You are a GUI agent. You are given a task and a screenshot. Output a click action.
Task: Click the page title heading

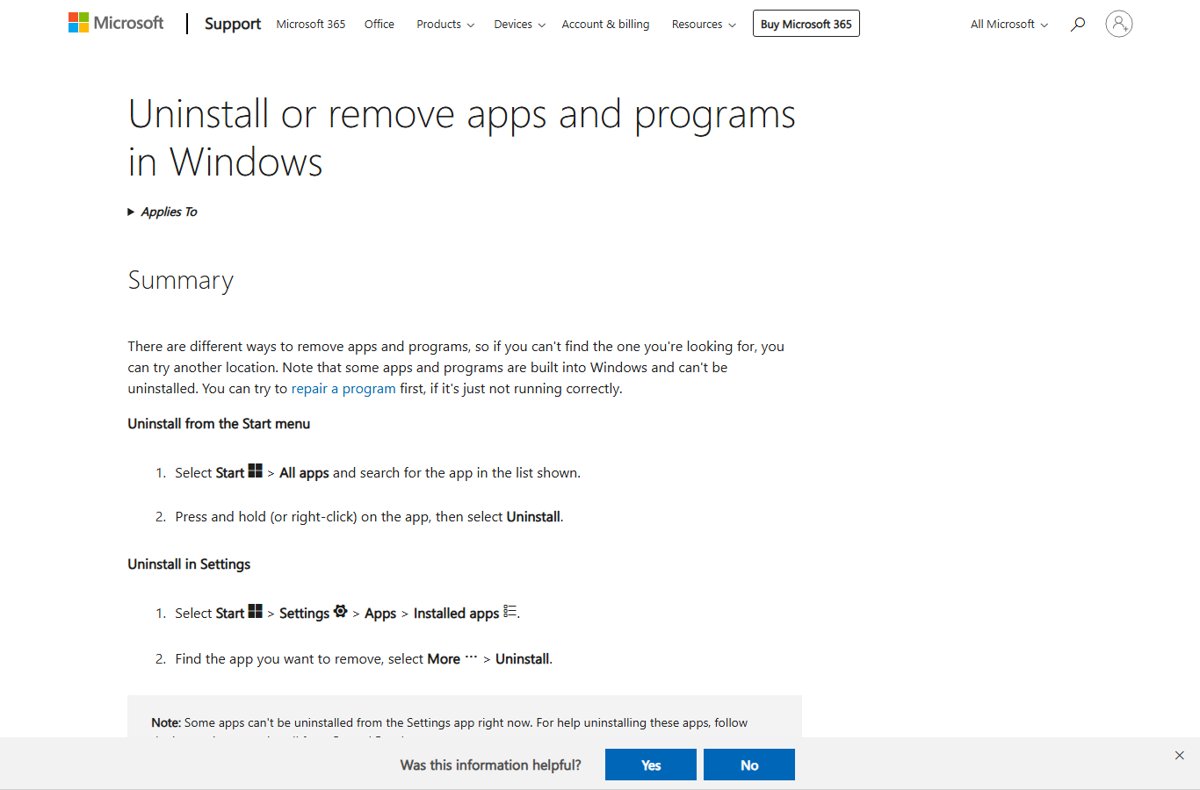tap(462, 138)
